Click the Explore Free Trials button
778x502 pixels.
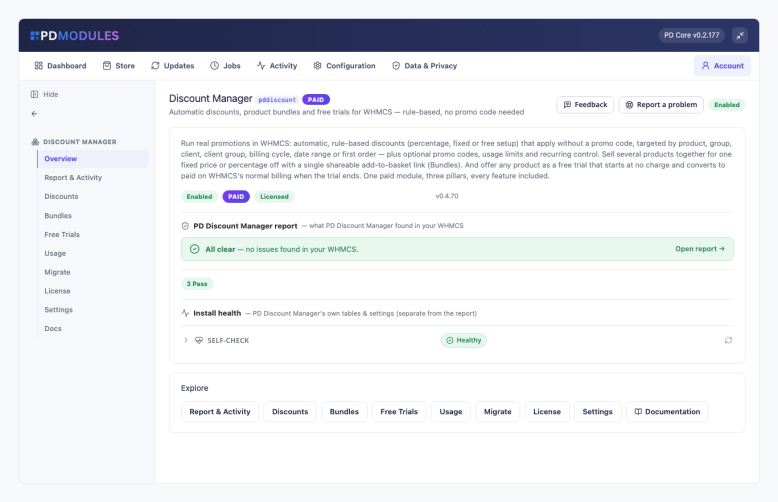coord(399,412)
